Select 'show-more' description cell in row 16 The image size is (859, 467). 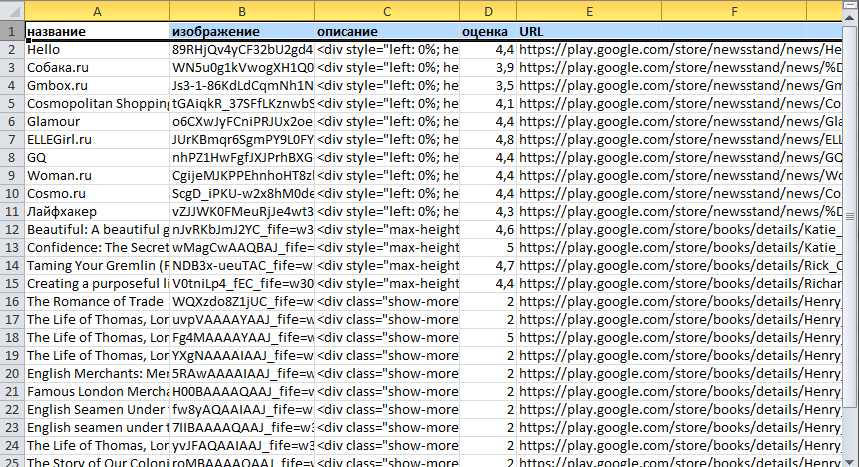(387, 301)
